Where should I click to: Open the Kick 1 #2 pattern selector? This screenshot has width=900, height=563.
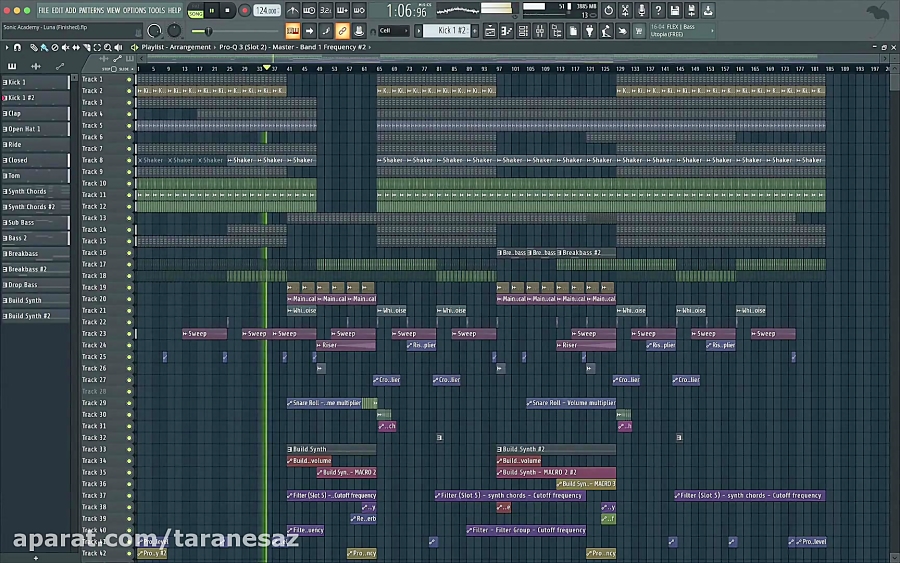pos(447,31)
